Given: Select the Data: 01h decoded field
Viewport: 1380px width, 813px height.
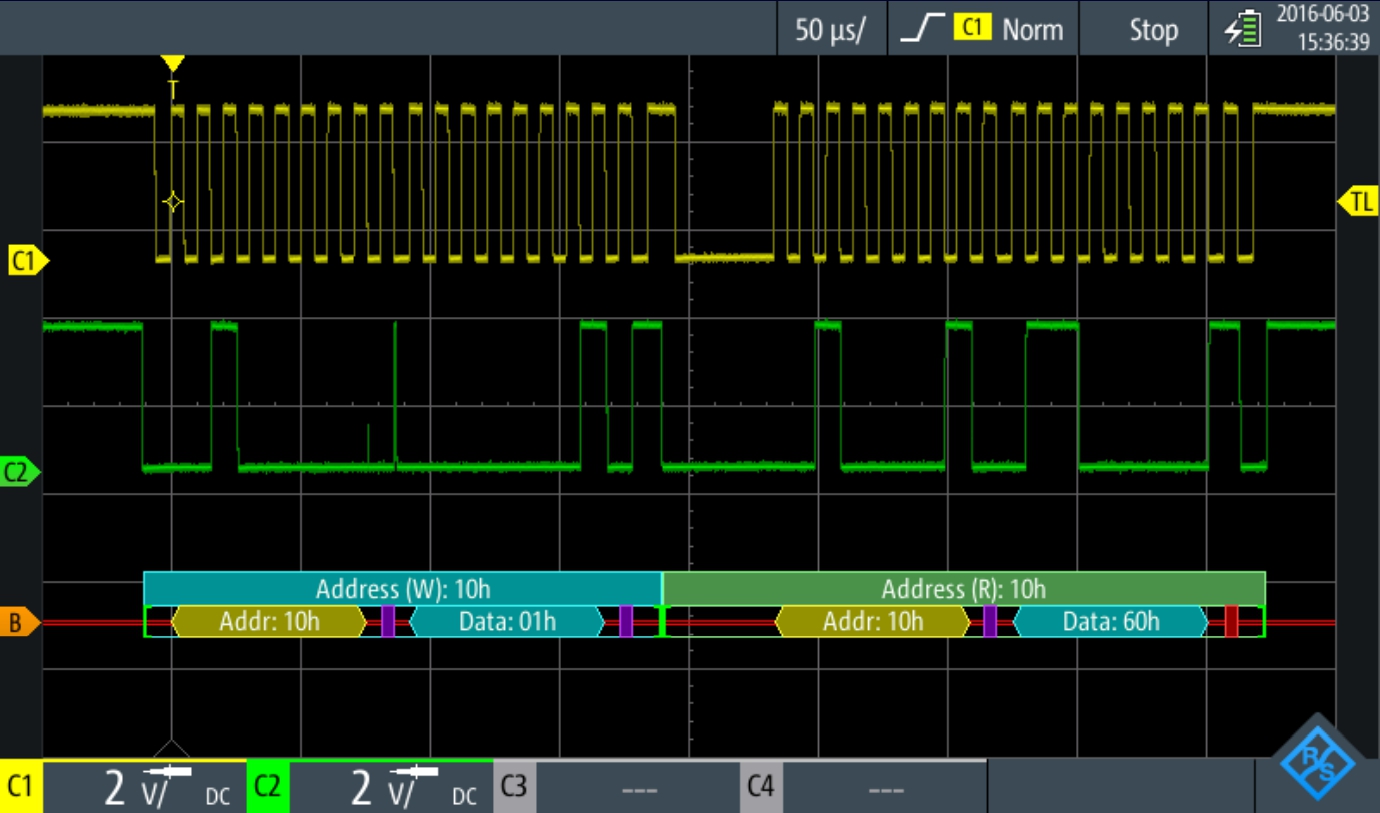Looking at the screenshot, I should click(507, 622).
